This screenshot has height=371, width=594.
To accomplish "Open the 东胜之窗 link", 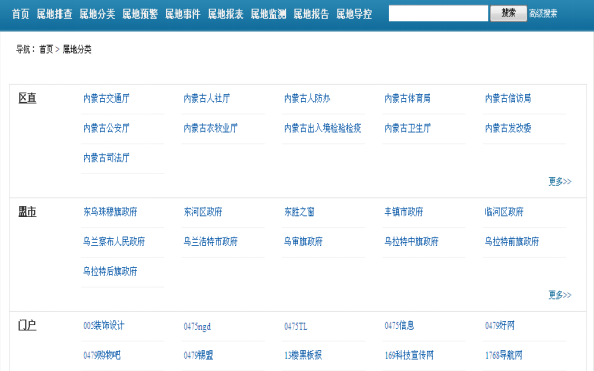I will point(299,211).
